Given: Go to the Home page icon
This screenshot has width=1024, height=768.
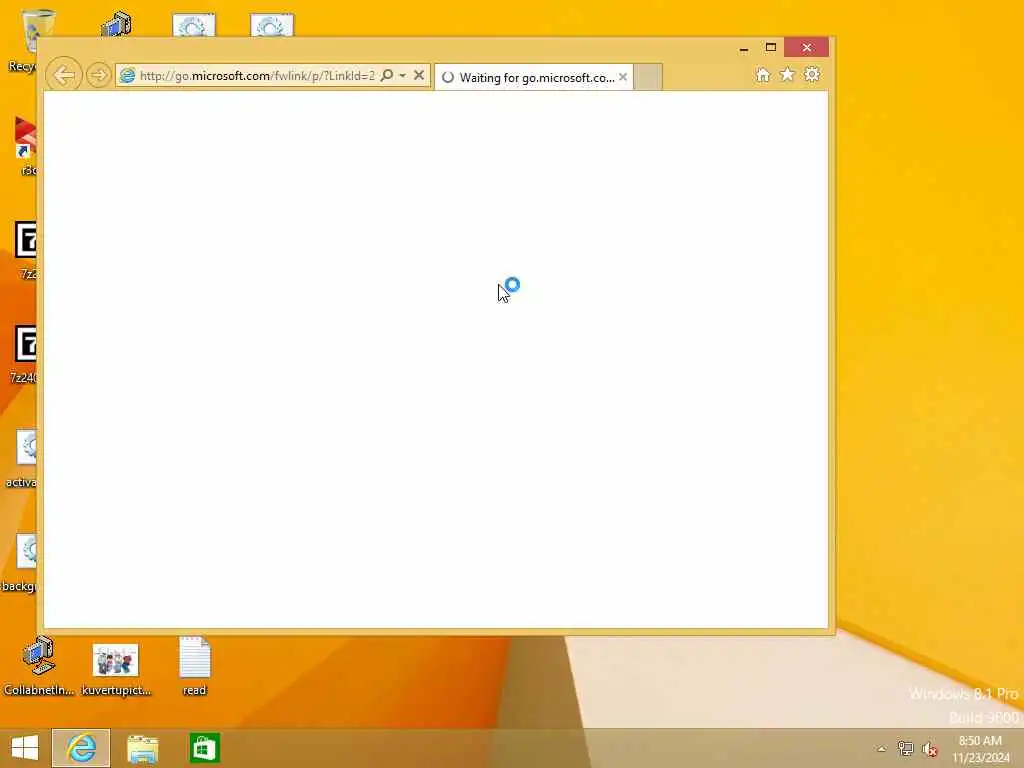Looking at the screenshot, I should [x=763, y=74].
